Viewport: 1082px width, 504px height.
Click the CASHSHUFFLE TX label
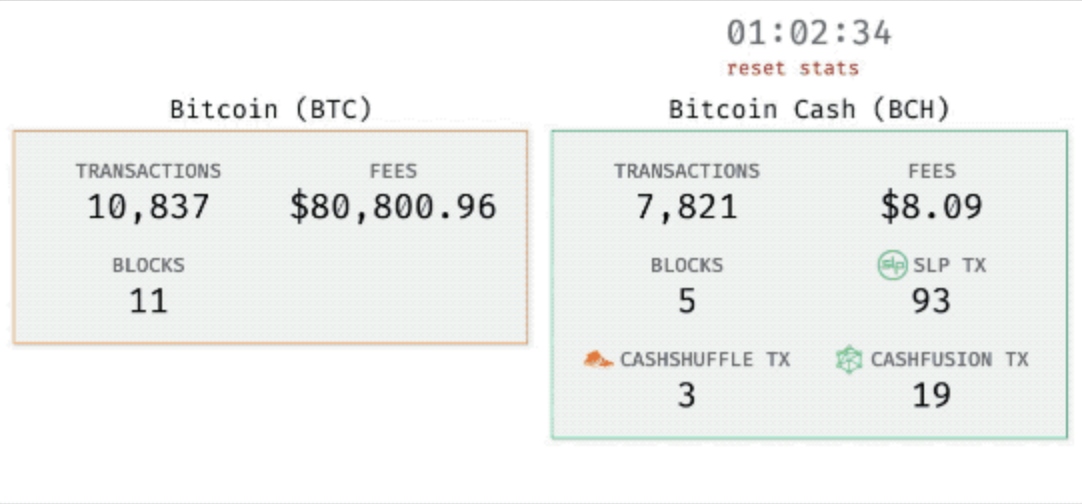click(x=705, y=360)
